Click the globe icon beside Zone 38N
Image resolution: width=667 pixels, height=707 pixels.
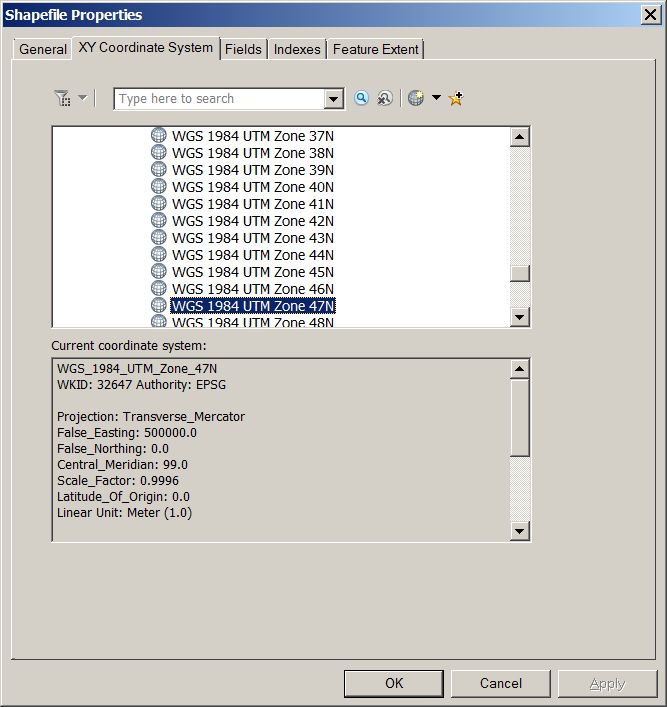tap(158, 152)
